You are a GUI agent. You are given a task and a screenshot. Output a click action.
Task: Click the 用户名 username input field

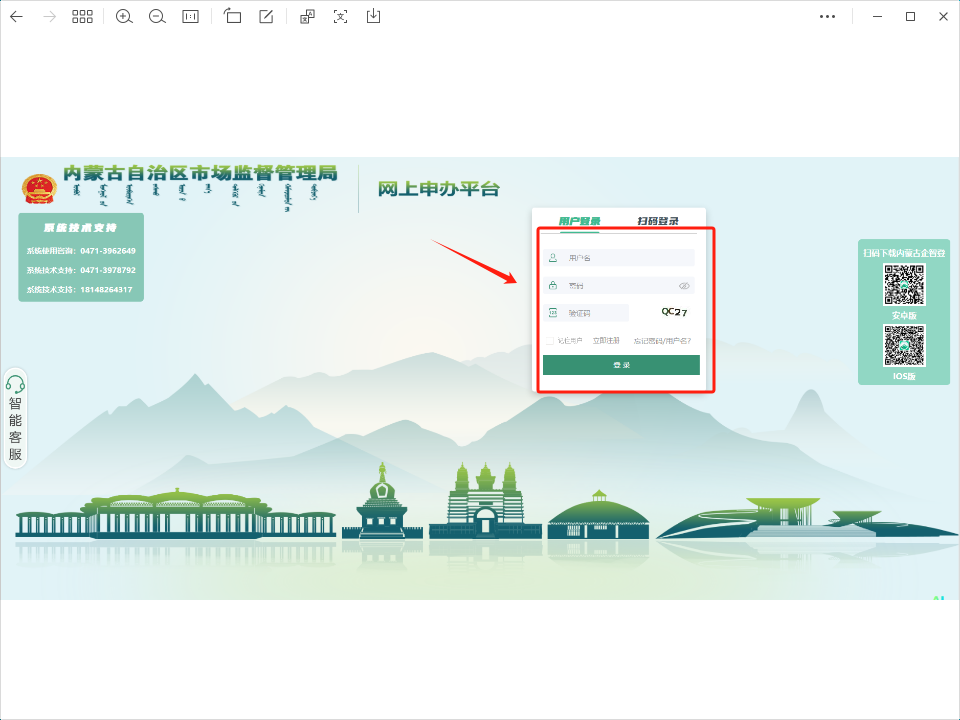(x=625, y=258)
